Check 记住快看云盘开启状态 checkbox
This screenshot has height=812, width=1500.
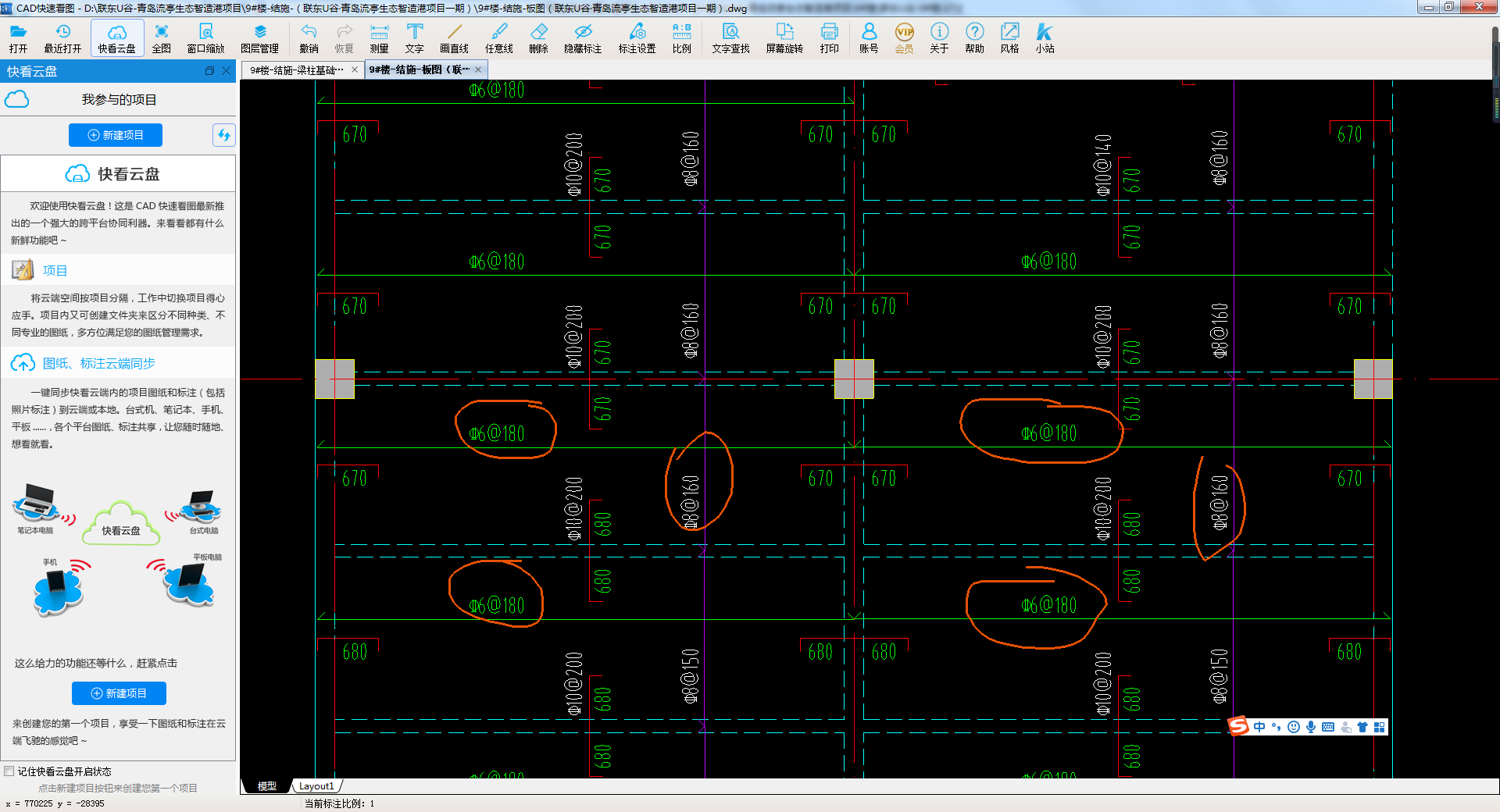(9, 771)
